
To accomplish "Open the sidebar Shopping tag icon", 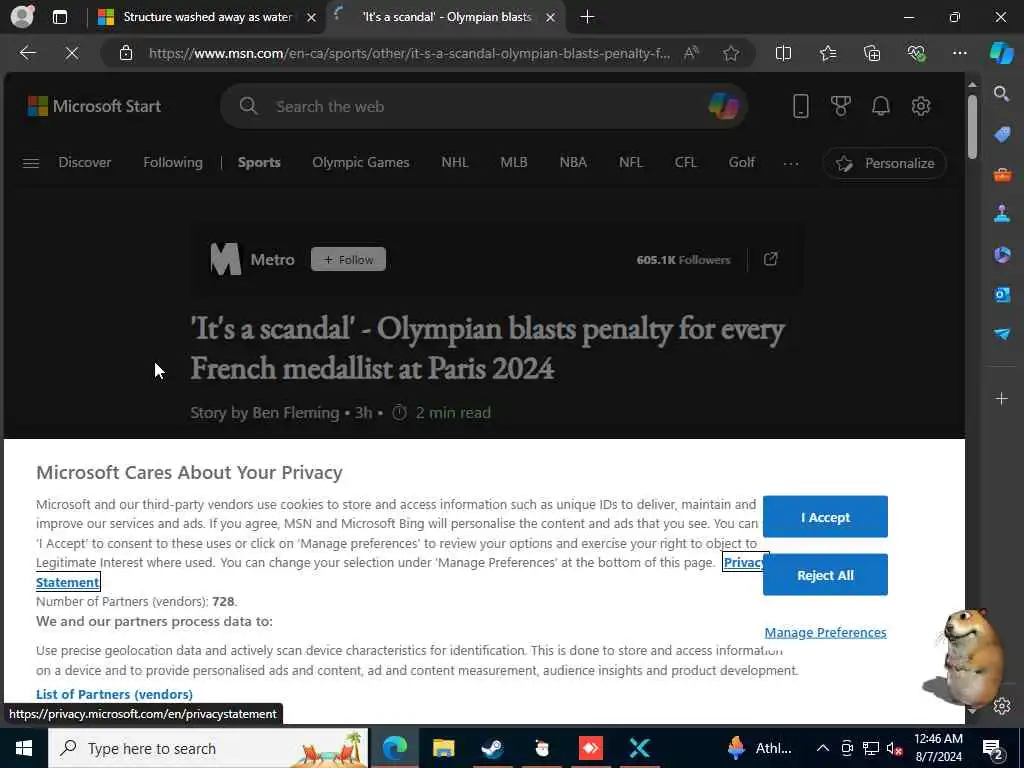I will pyautogui.click(x=1002, y=135).
